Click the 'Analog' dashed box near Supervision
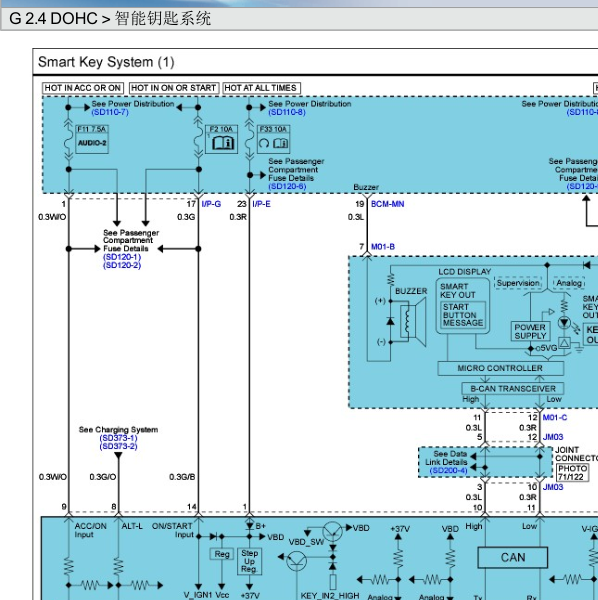 569,283
